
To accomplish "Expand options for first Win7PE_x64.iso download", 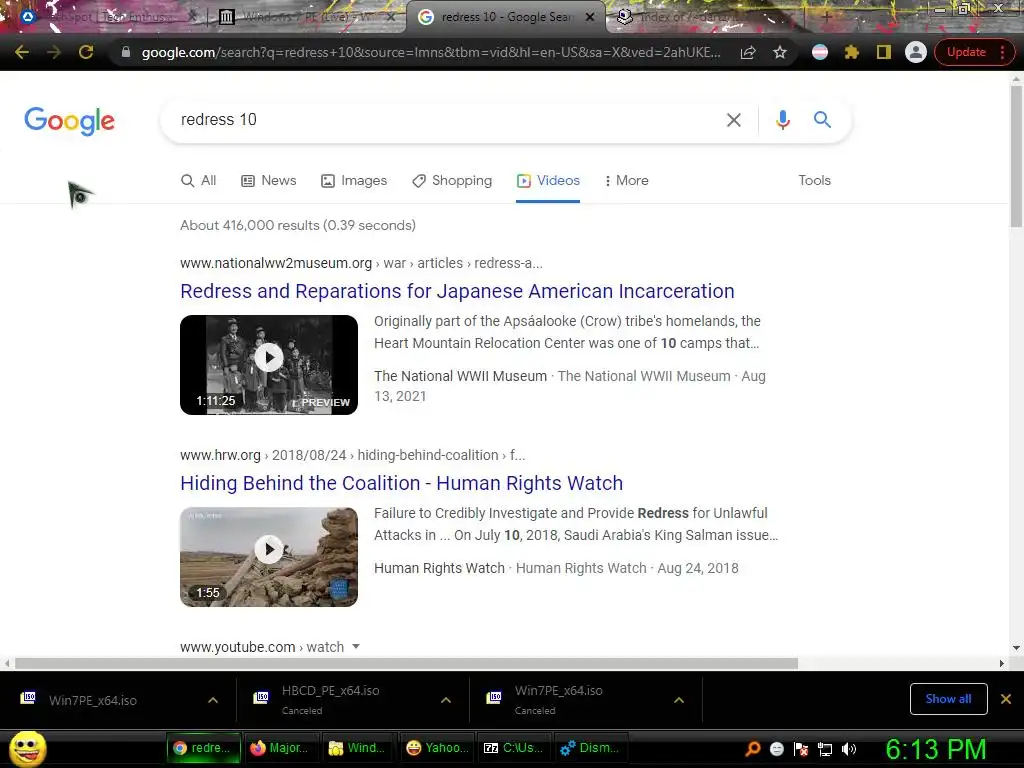I will tap(213, 700).
